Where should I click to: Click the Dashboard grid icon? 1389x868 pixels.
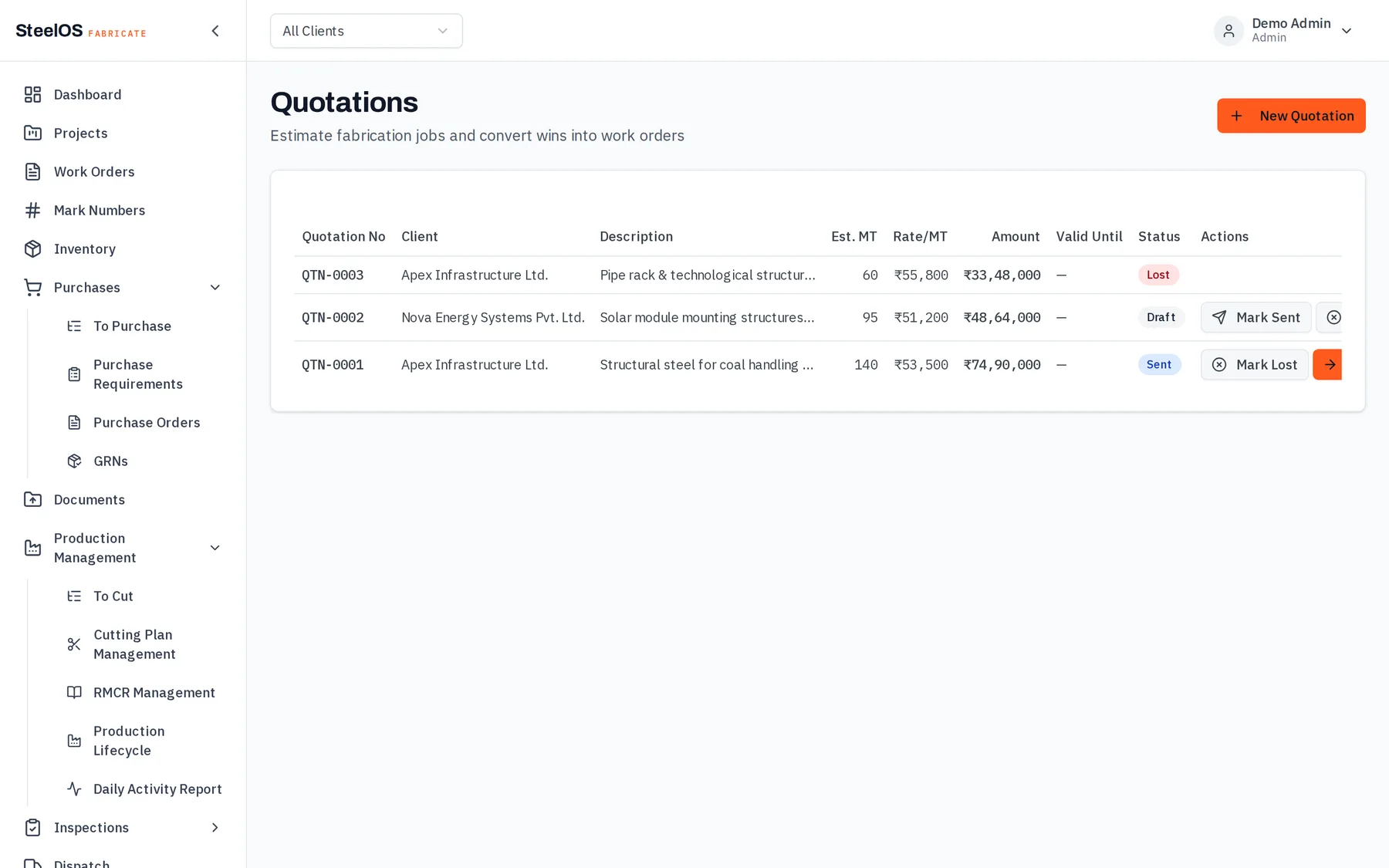click(32, 94)
